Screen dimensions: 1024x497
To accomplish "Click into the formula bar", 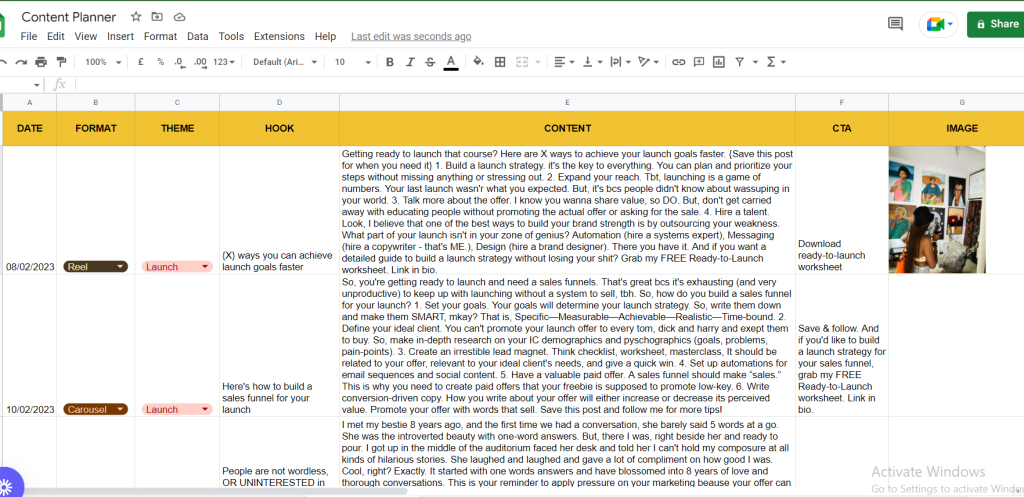I will pyautogui.click(x=549, y=85).
